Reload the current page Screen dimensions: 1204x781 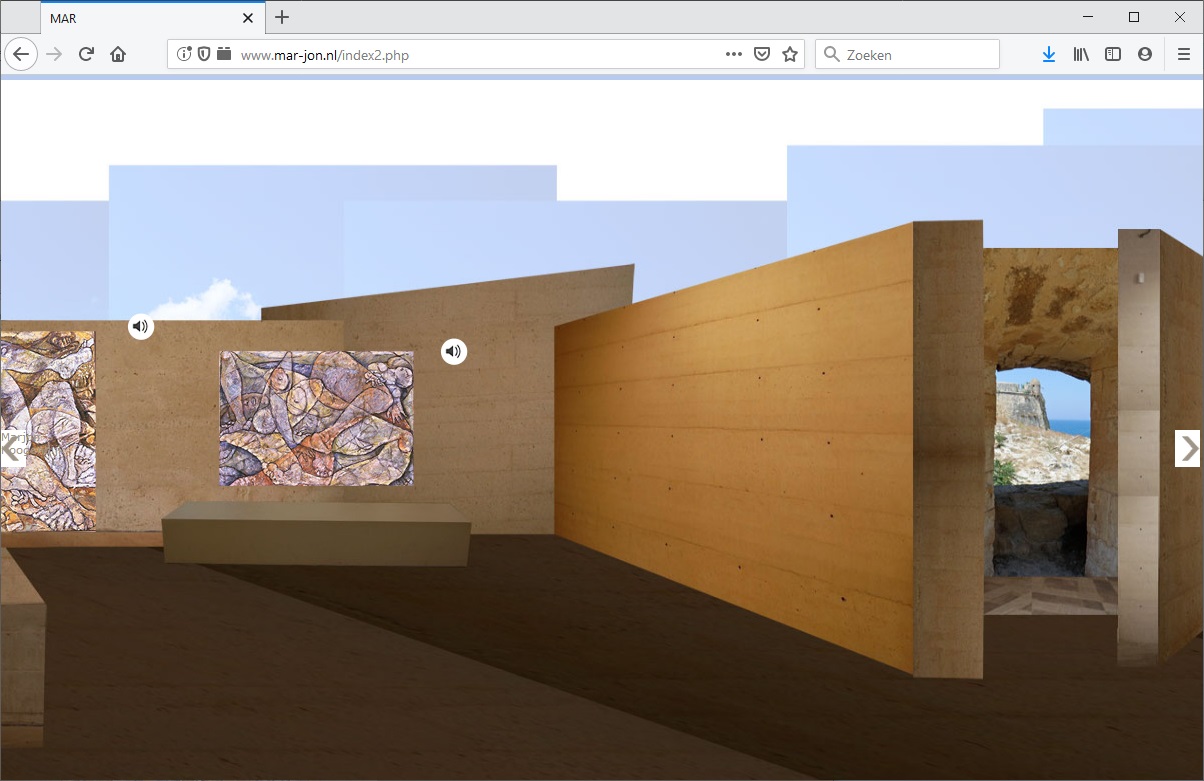click(86, 55)
